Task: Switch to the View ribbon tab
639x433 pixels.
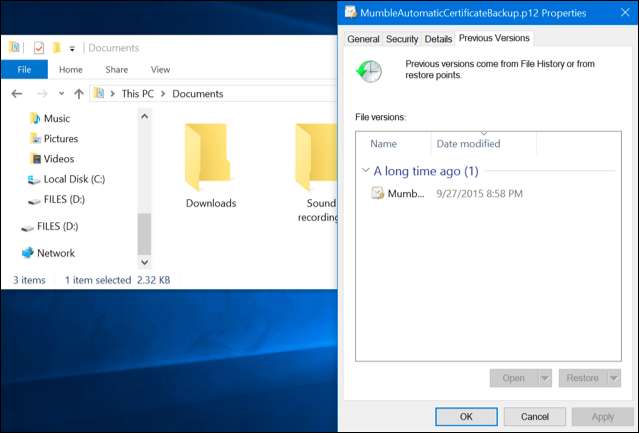Action: 160,70
